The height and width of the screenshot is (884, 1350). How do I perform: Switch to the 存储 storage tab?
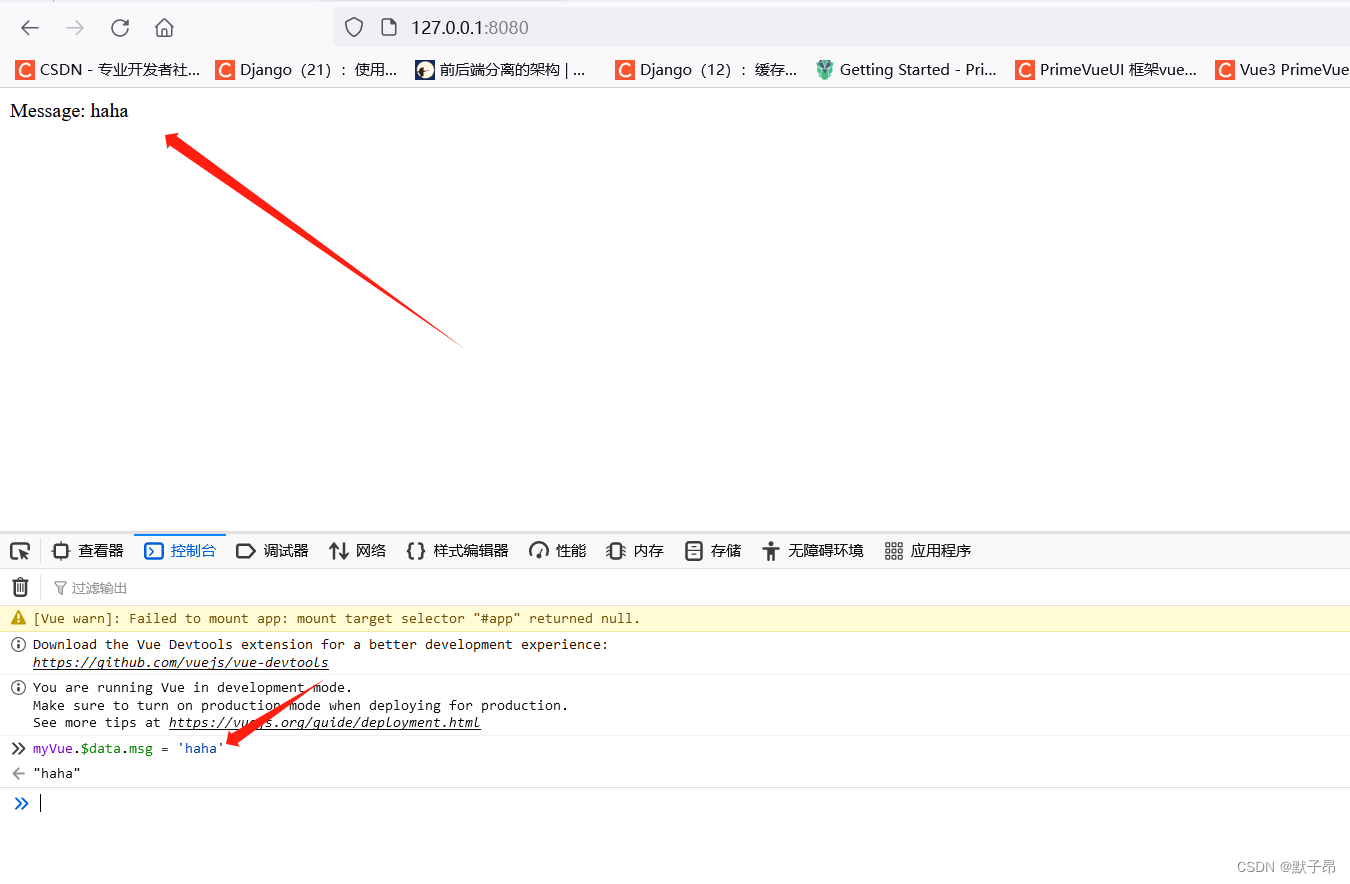pyautogui.click(x=713, y=551)
